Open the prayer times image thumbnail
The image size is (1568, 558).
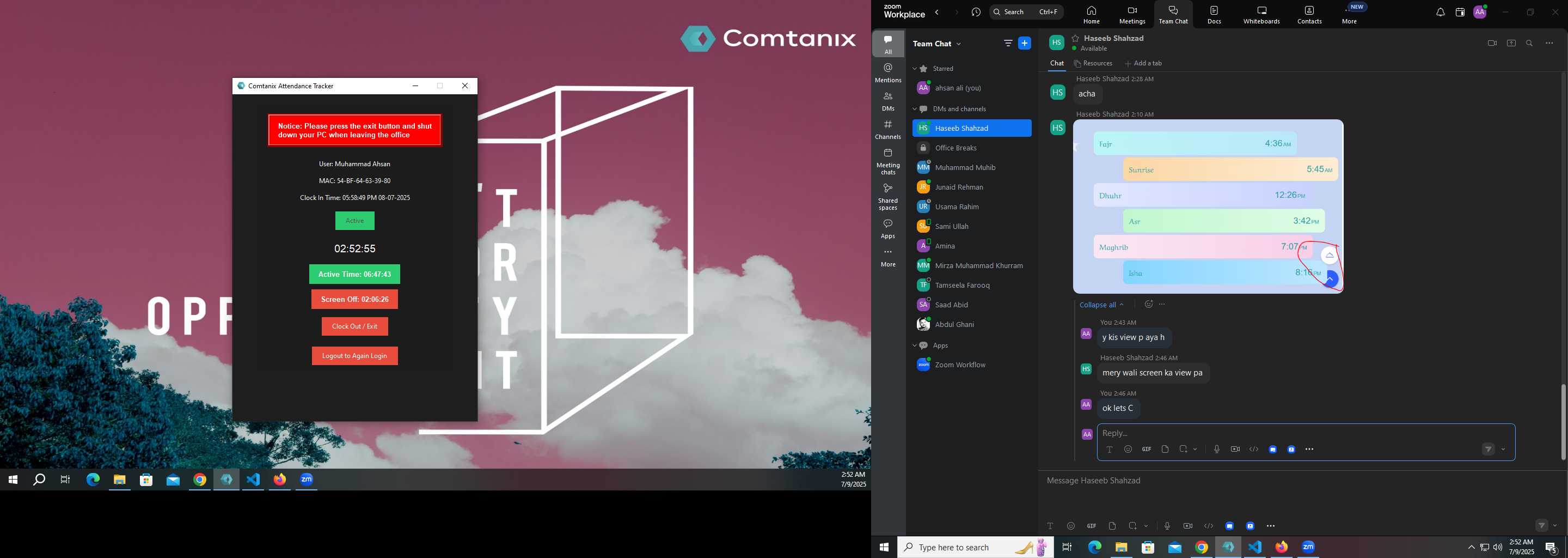tap(1208, 207)
